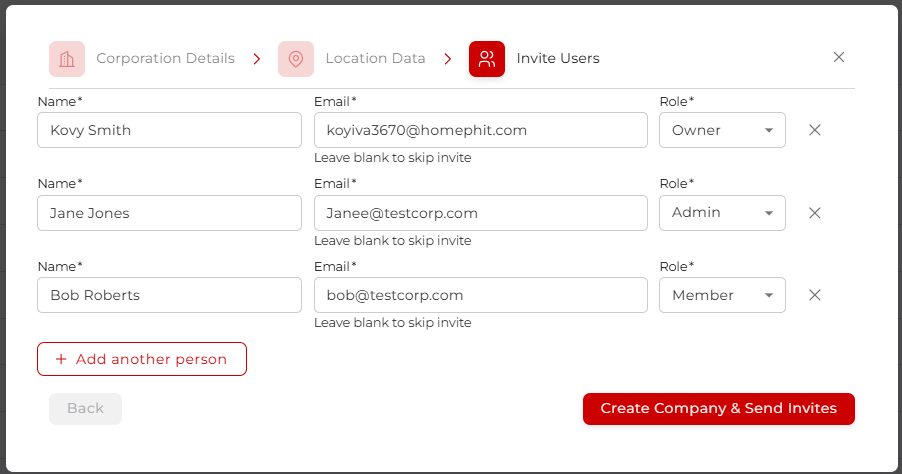Open the Owner role dropdown
This screenshot has height=474, width=902.
722,130
